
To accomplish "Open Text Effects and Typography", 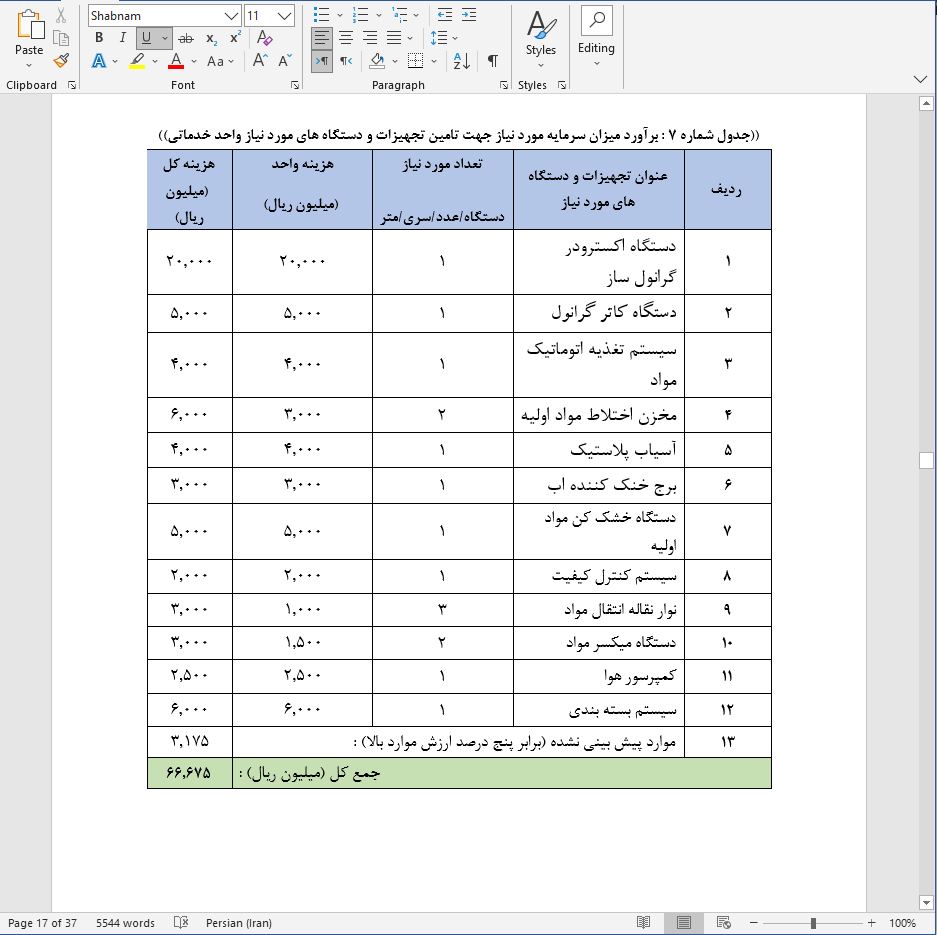I will point(99,60).
